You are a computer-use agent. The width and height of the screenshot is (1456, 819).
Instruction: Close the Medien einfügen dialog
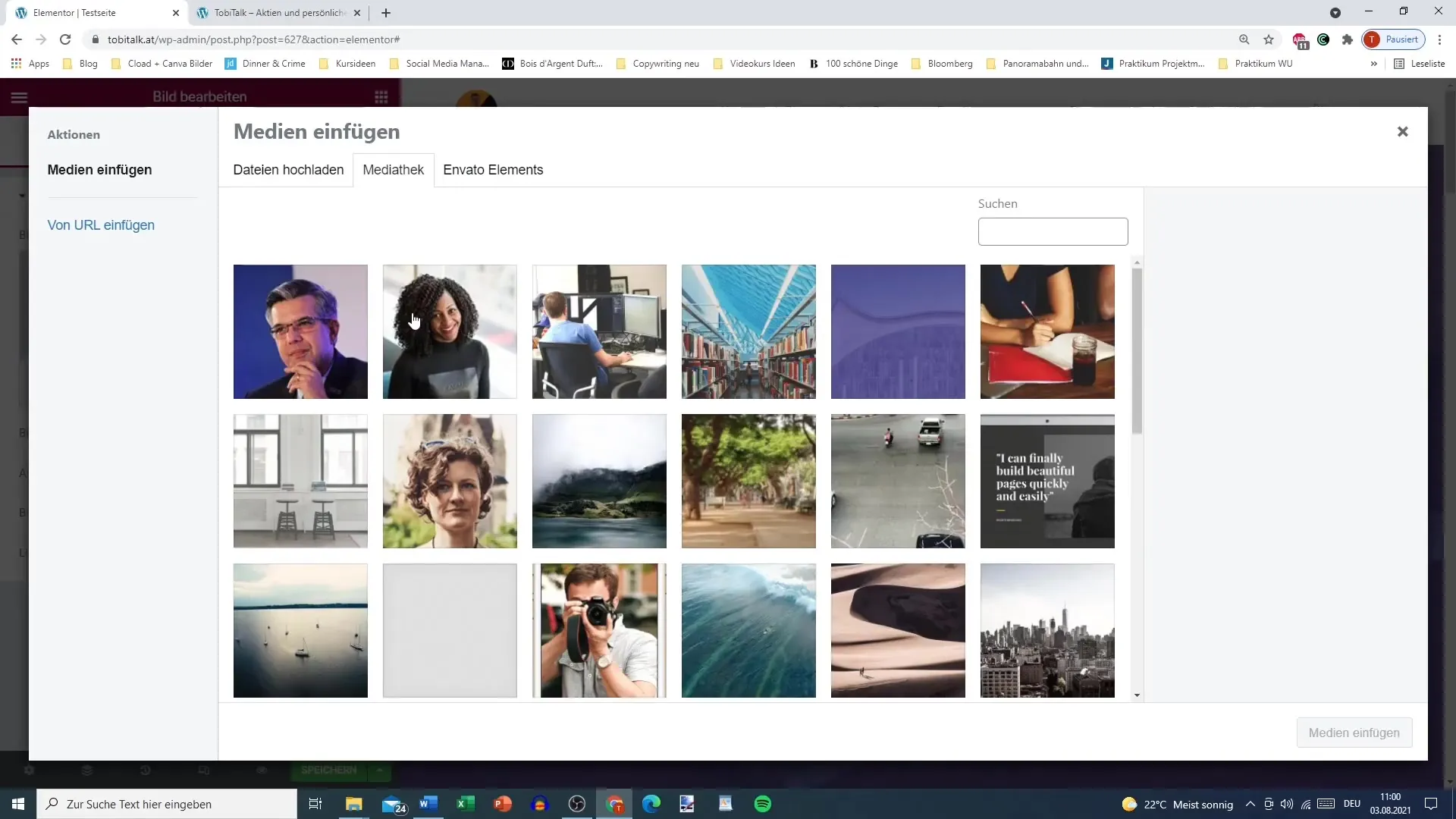1402,132
